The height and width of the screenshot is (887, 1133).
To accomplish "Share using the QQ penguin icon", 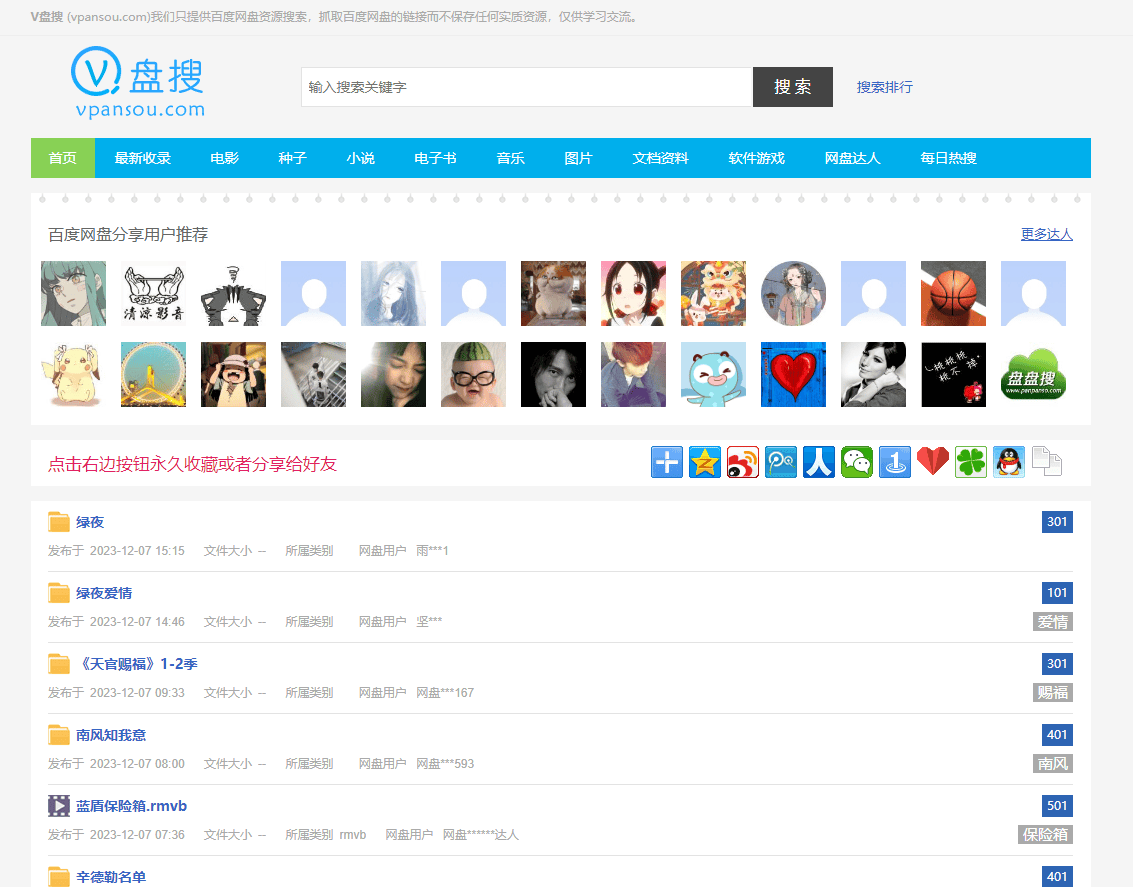I will pyautogui.click(x=1009, y=462).
